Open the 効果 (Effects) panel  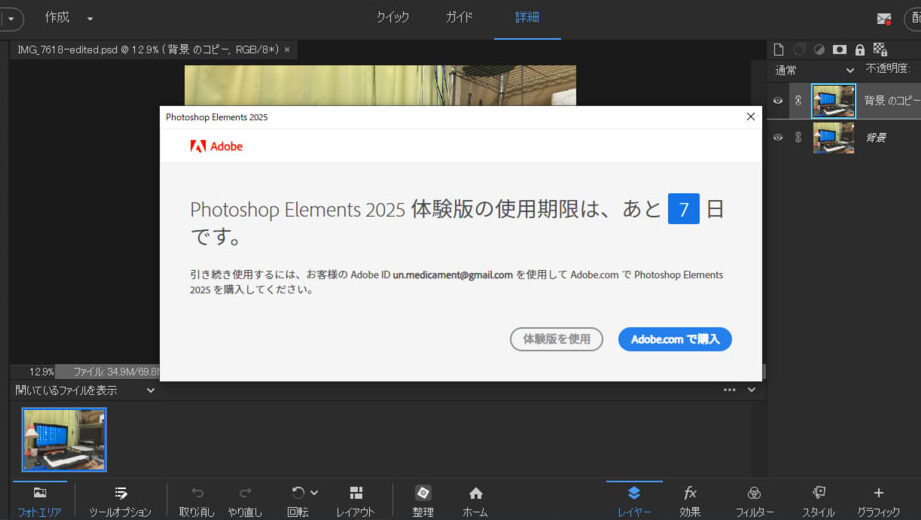(690, 500)
